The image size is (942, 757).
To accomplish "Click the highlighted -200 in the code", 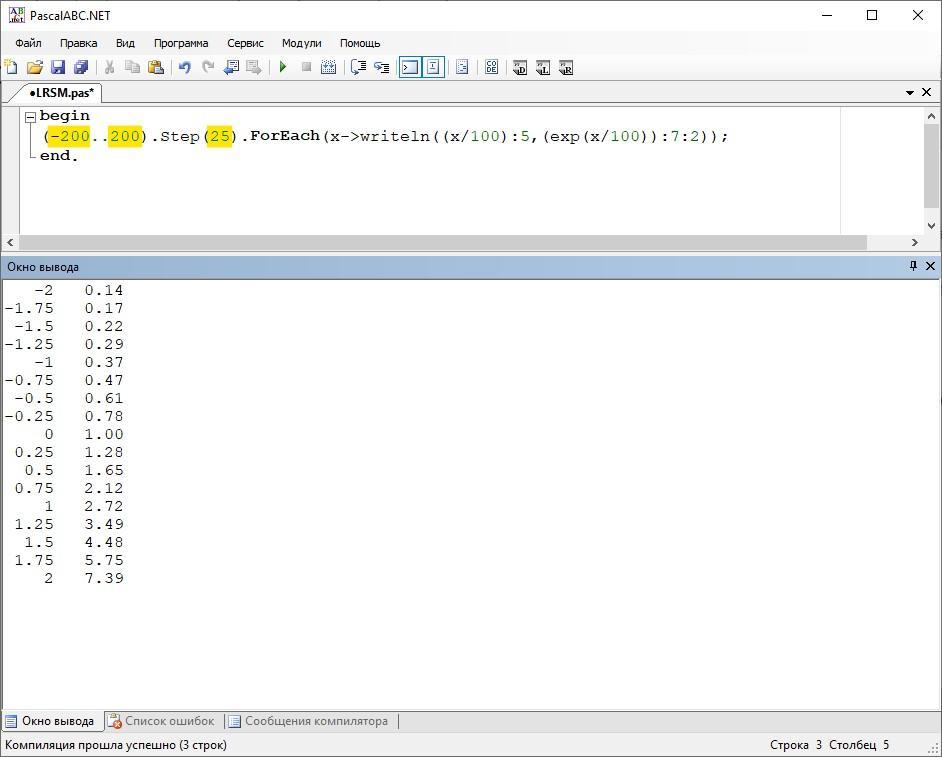I will click(x=68, y=136).
